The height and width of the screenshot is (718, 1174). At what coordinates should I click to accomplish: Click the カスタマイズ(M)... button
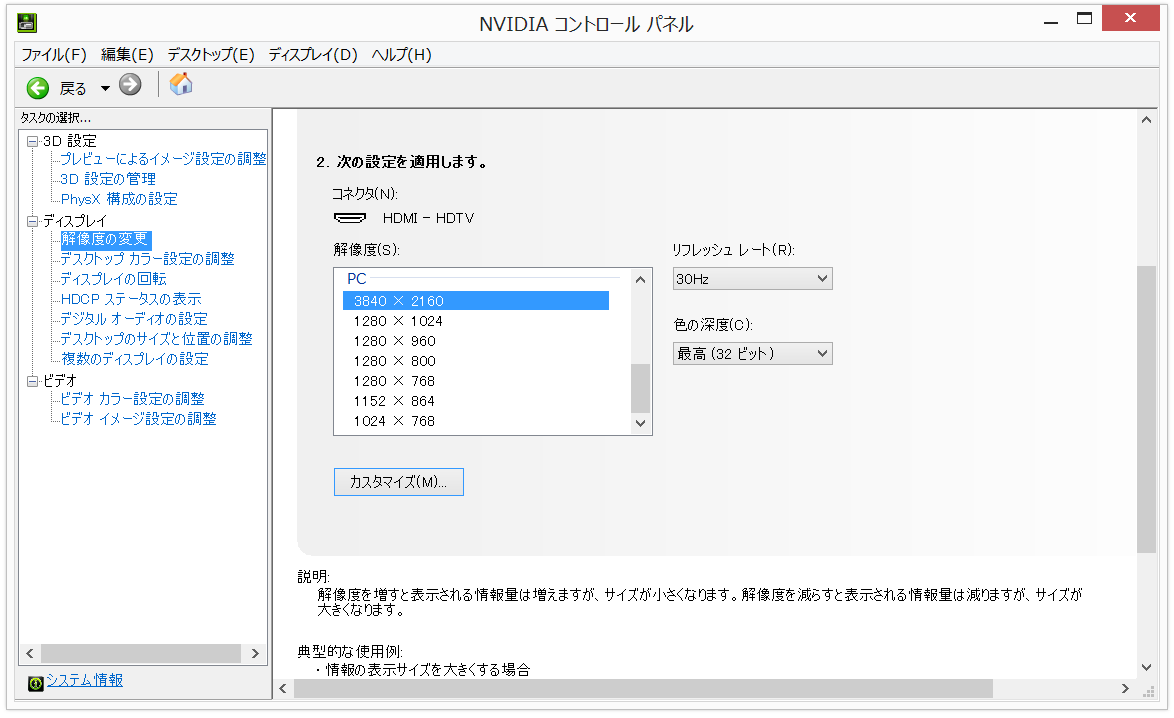(398, 482)
